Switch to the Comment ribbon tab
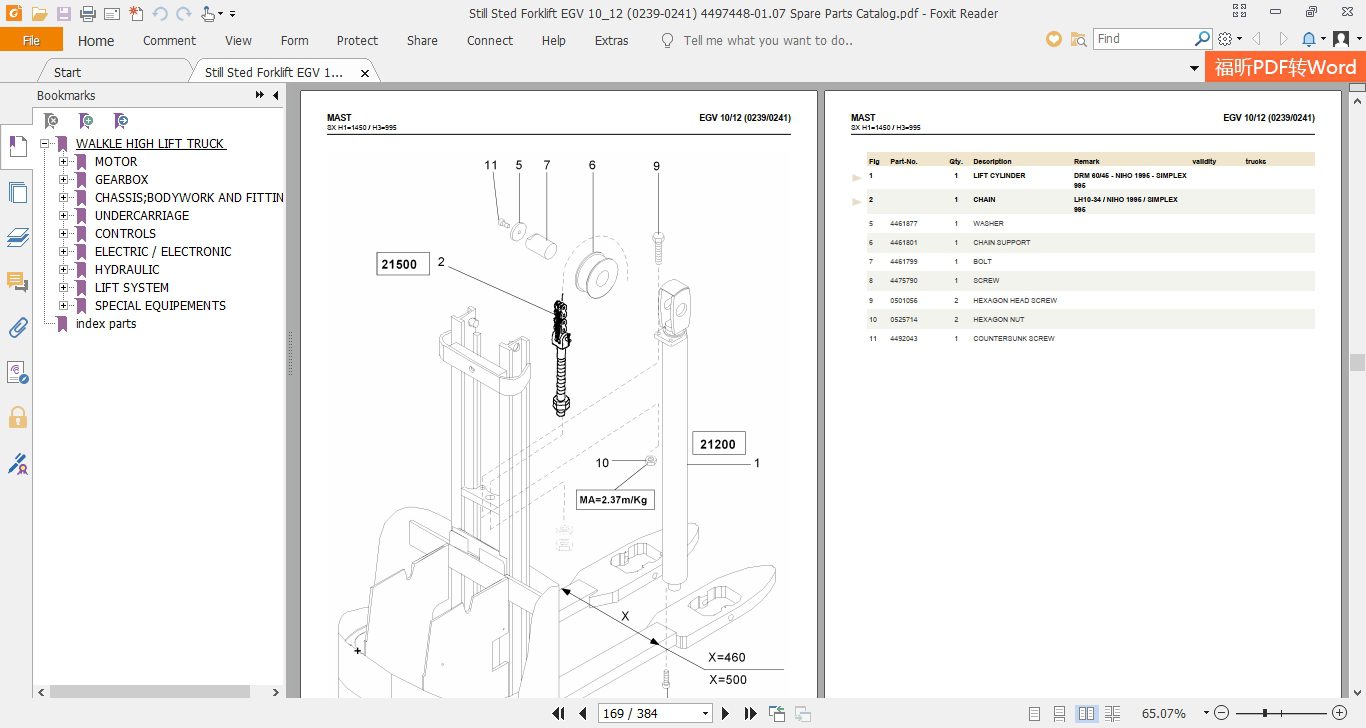This screenshot has height=728, width=1366. pos(169,40)
